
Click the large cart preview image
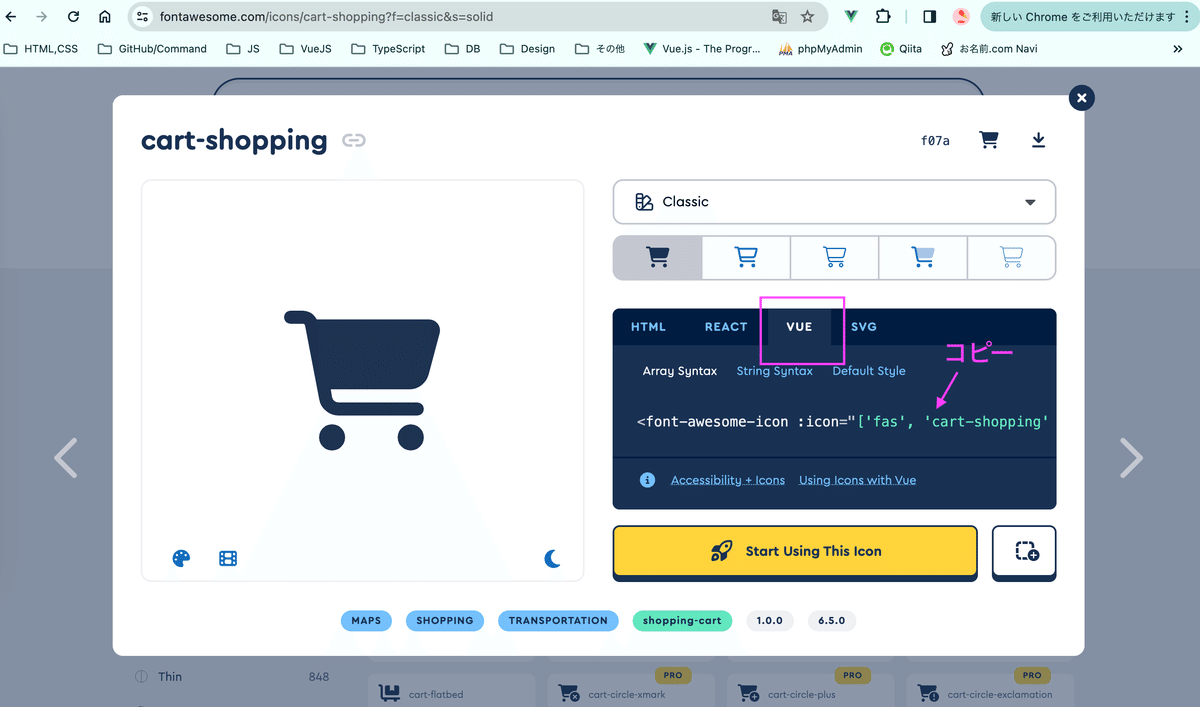(x=362, y=380)
